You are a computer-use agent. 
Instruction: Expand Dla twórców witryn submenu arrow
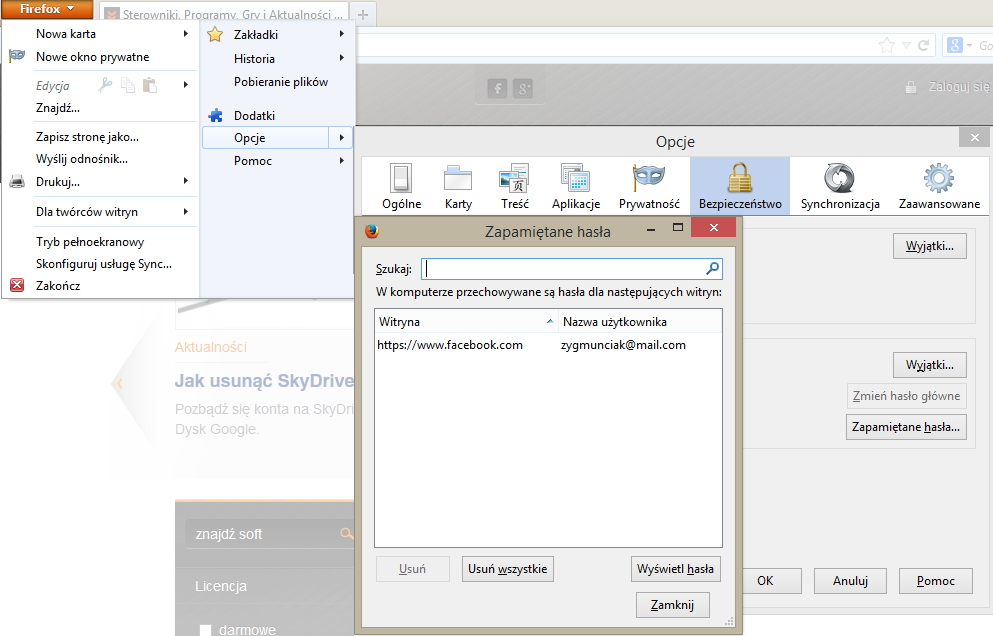coord(186,212)
